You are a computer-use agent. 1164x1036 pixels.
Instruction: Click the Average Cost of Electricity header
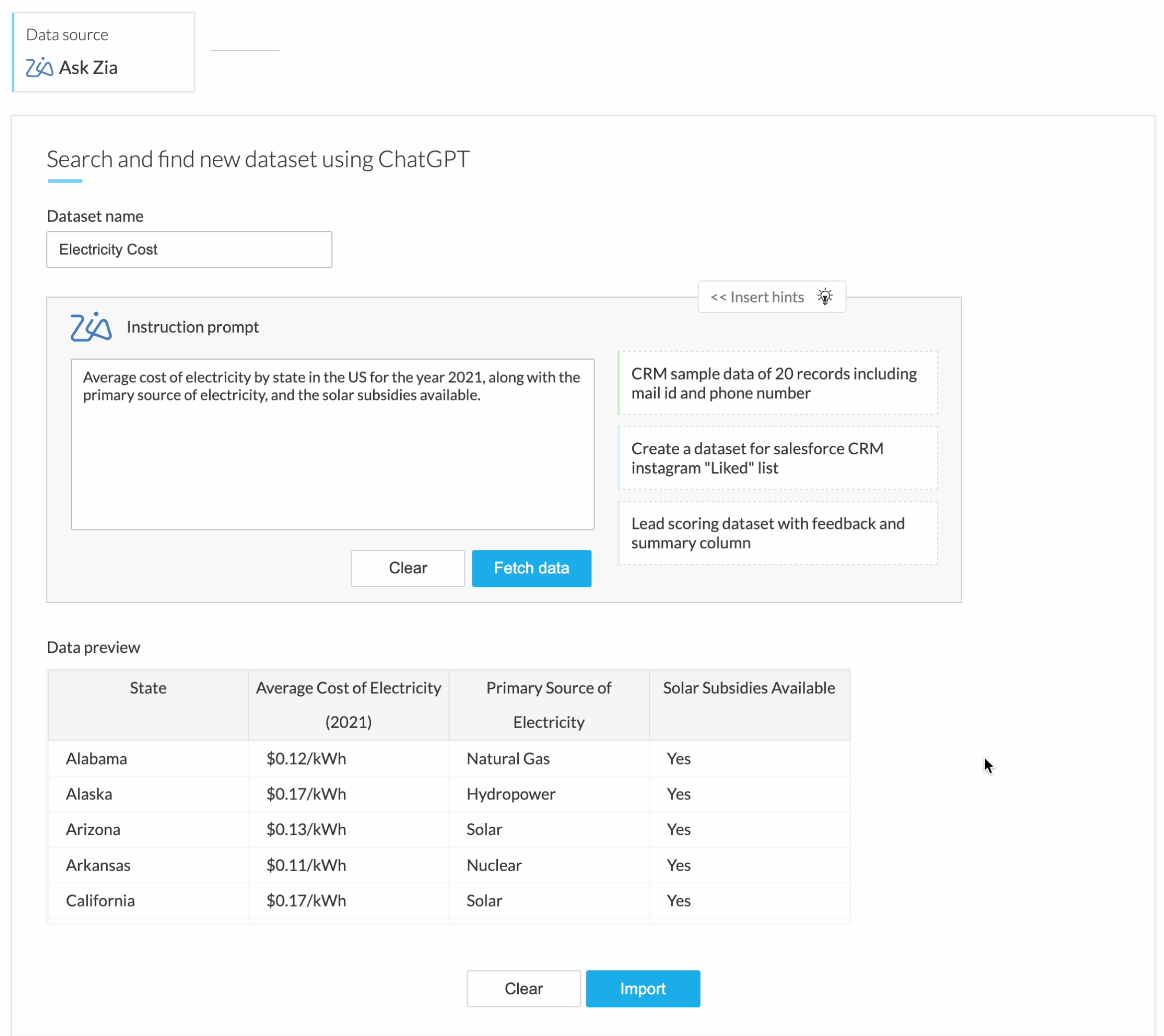coord(348,705)
